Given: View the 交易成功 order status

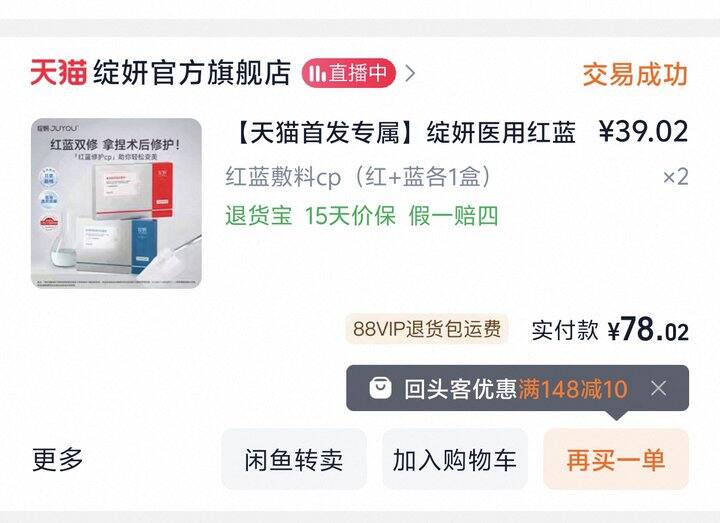Looking at the screenshot, I should coord(635,74).
